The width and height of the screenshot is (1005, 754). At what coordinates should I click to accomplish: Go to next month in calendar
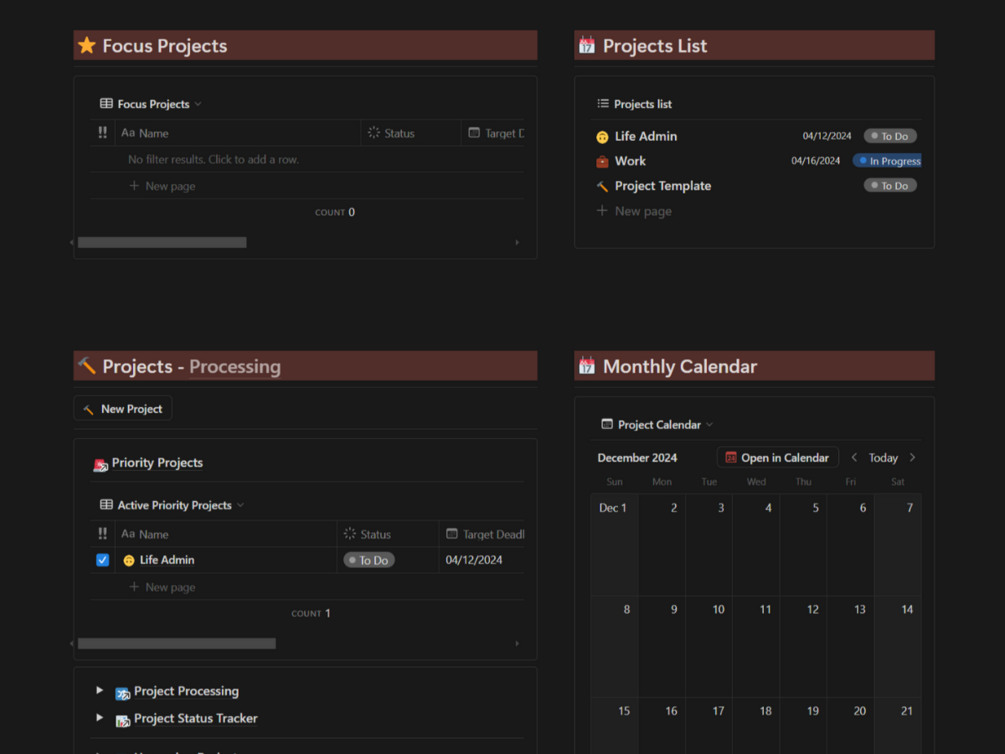pos(912,458)
